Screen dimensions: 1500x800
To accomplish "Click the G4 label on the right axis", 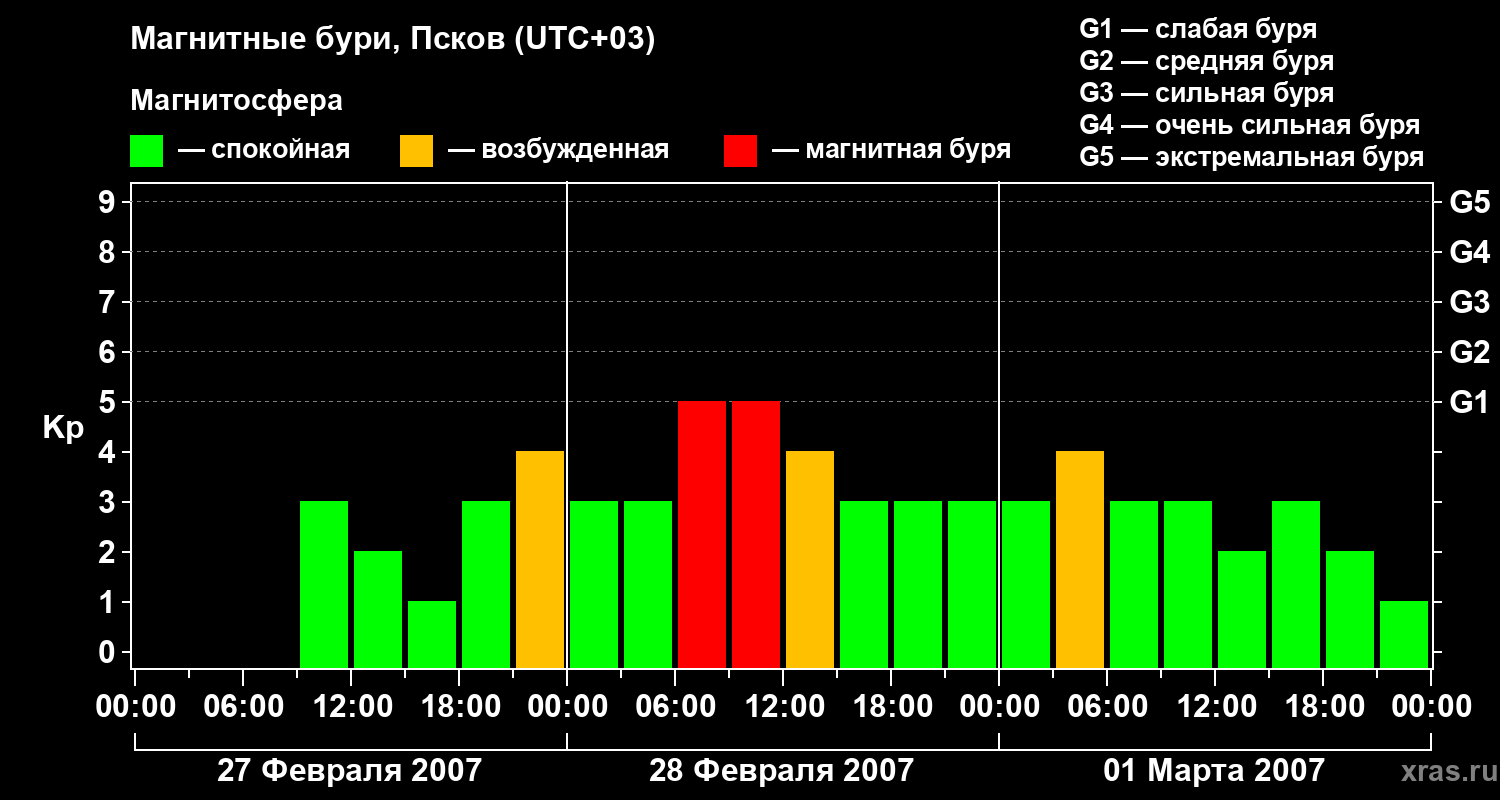I will [1470, 252].
